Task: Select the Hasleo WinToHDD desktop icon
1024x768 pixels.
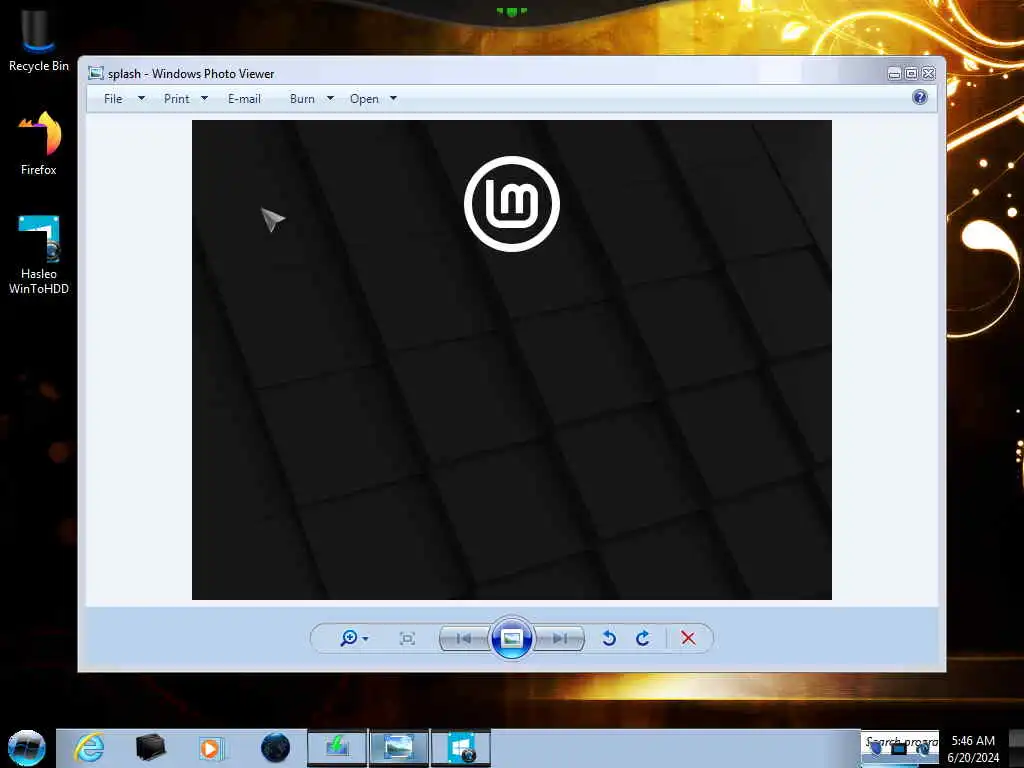Action: (39, 255)
